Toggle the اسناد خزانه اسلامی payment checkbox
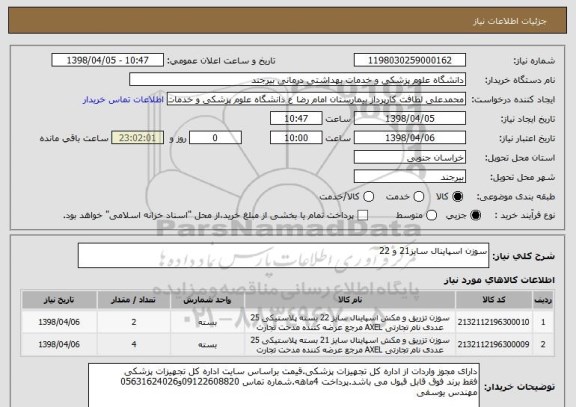Viewport: 576px width, 407px height. tap(363, 216)
